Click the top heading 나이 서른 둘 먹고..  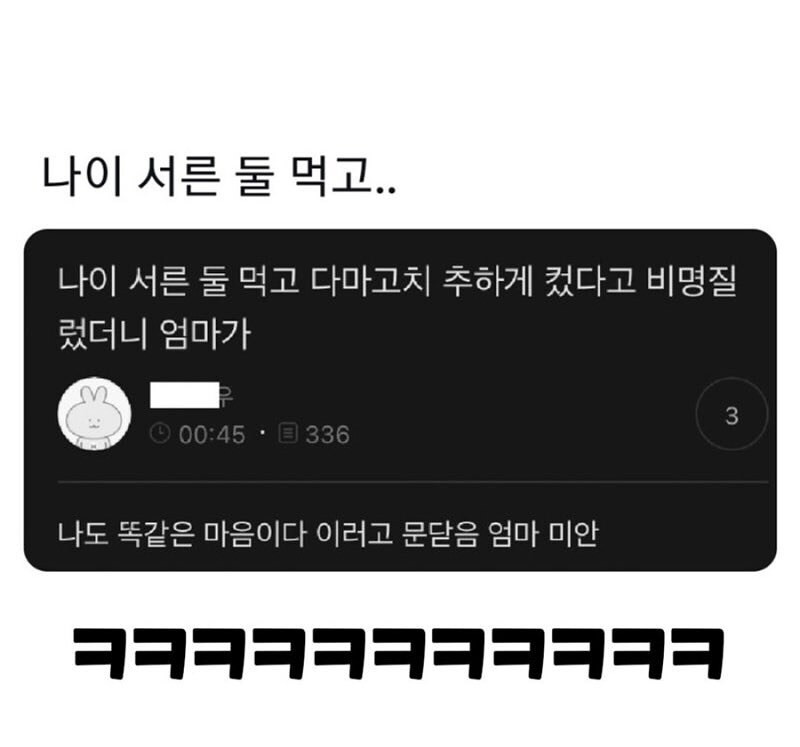pos(218,177)
